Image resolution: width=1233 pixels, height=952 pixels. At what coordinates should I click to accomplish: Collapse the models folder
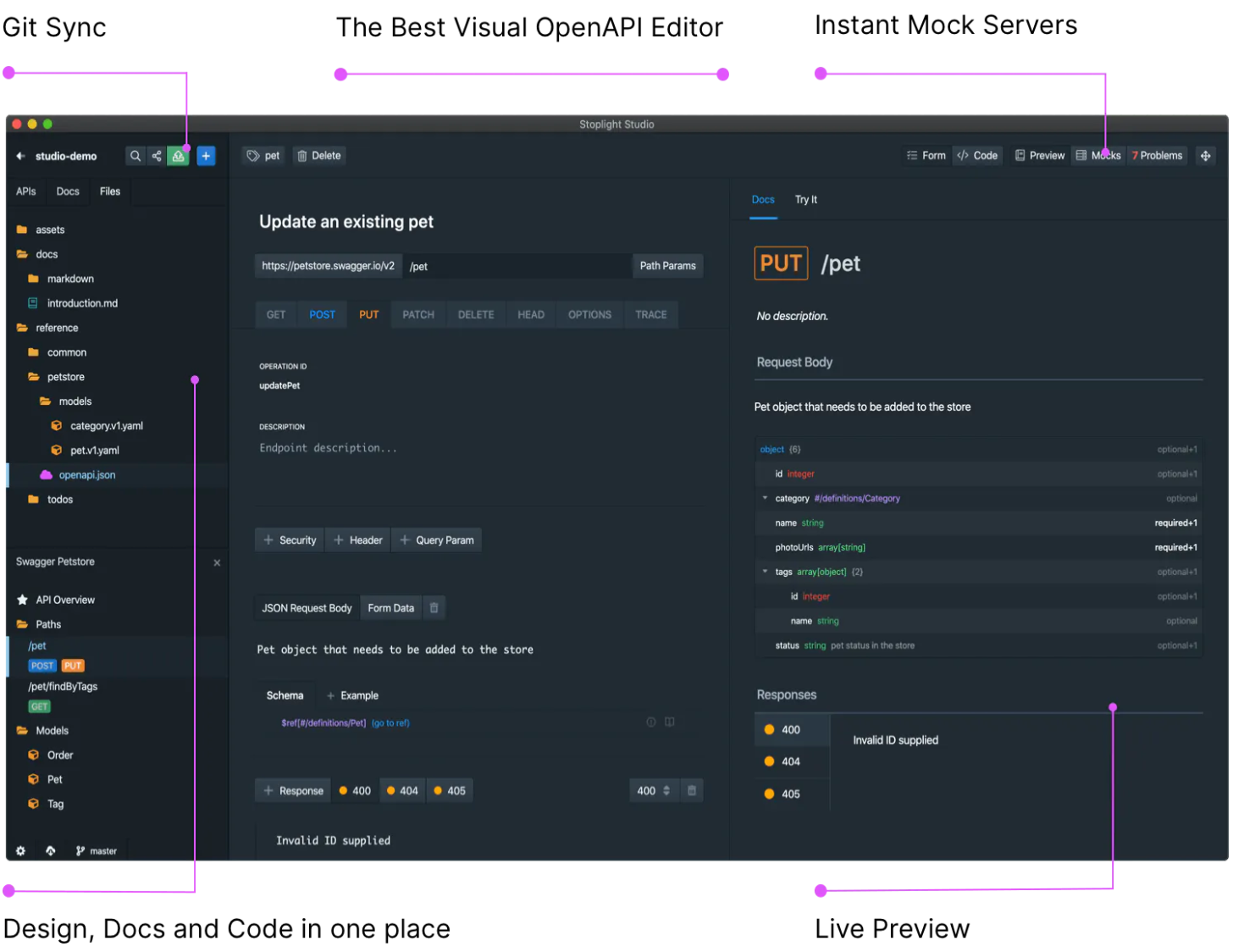click(x=117, y=401)
